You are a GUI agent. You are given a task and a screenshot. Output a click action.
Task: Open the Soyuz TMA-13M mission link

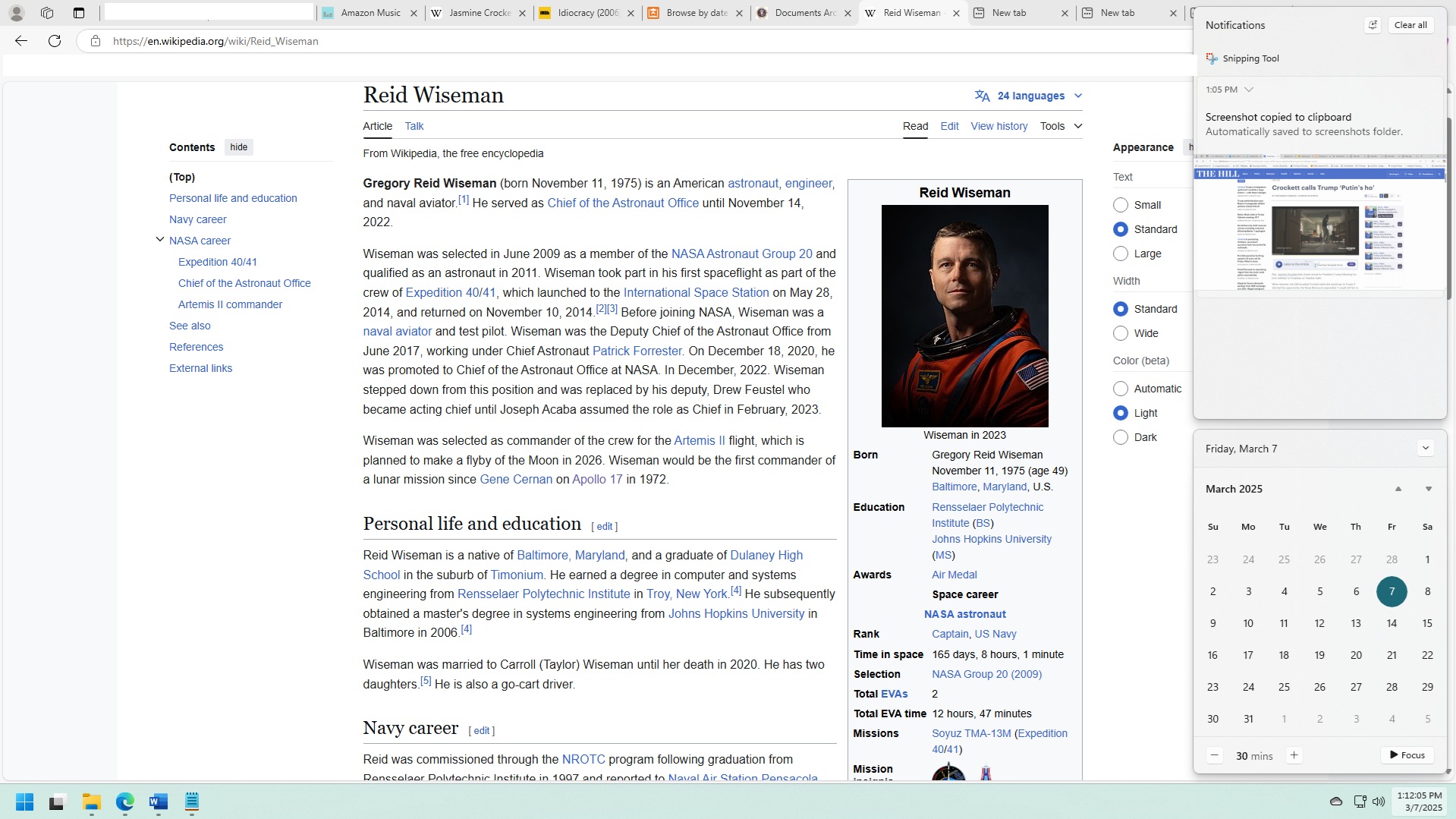point(971,733)
